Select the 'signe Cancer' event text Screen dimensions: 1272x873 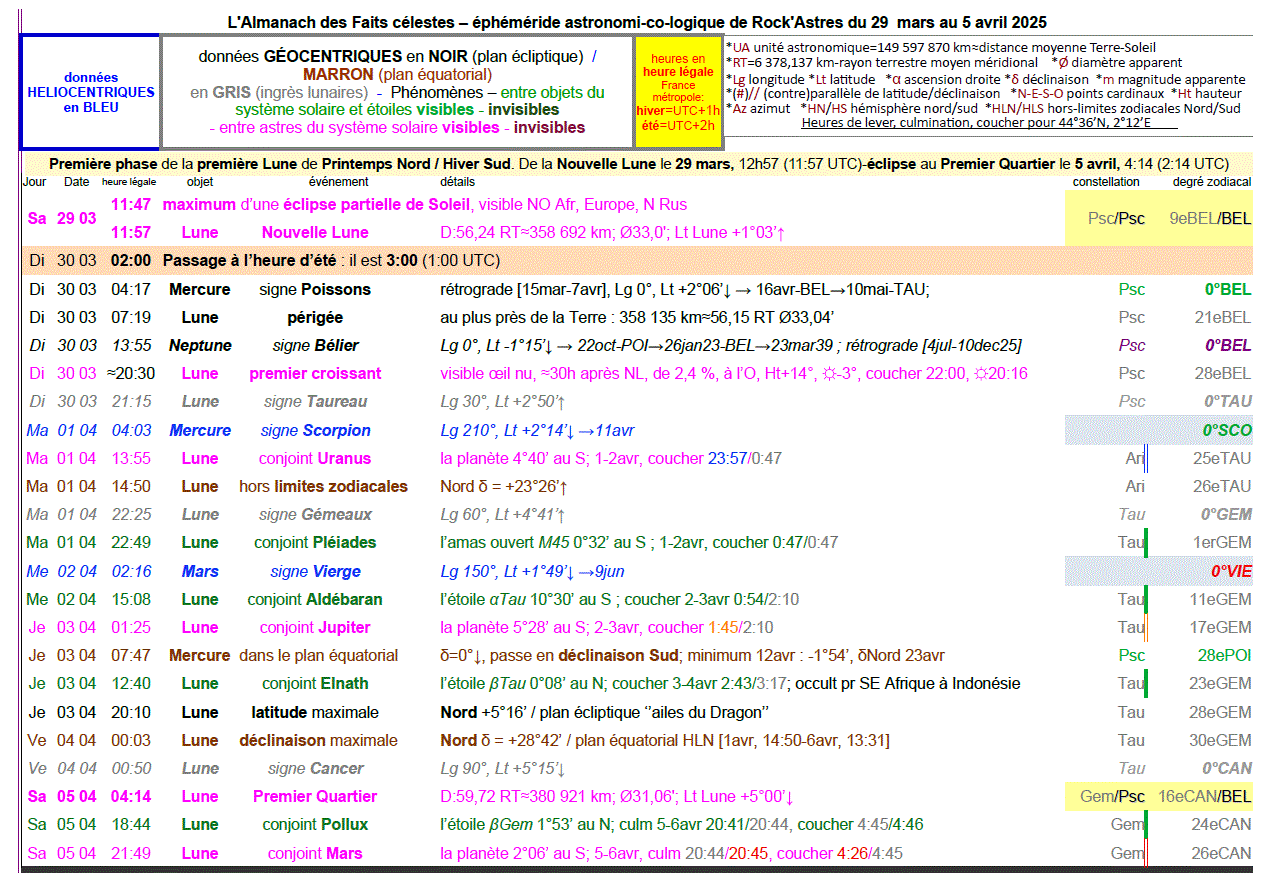[315, 769]
